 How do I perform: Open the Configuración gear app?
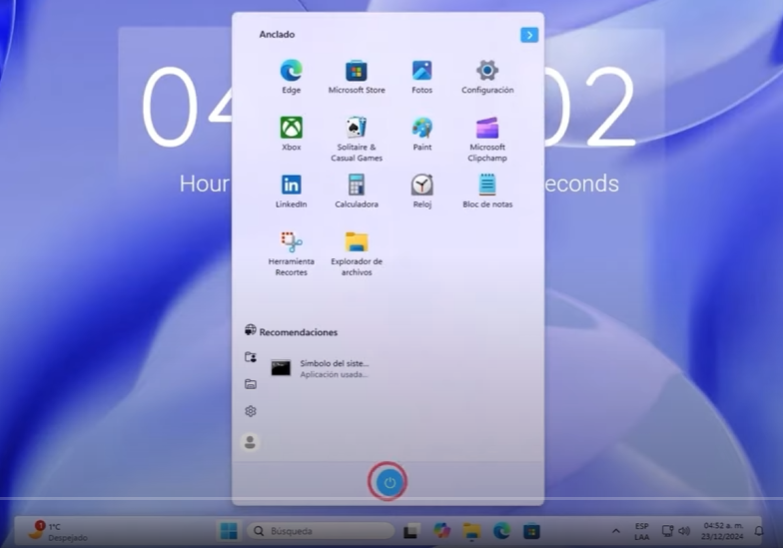click(x=487, y=76)
